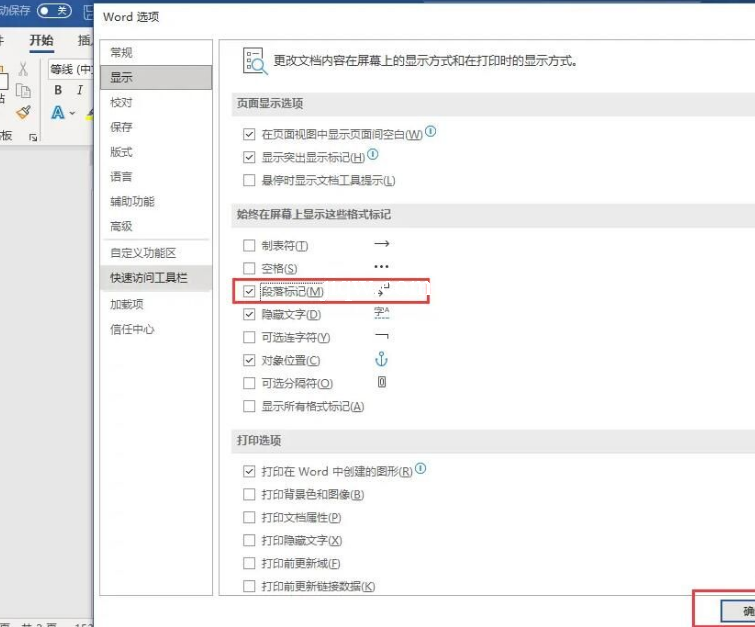The width and height of the screenshot is (755, 627).
Task: Check 空格 formatting mark
Action: click(249, 268)
